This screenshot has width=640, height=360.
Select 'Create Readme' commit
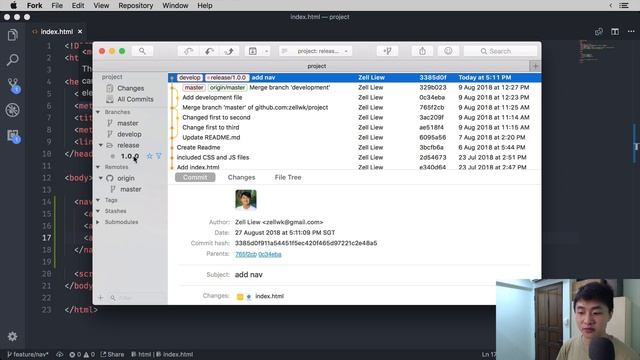point(354,147)
